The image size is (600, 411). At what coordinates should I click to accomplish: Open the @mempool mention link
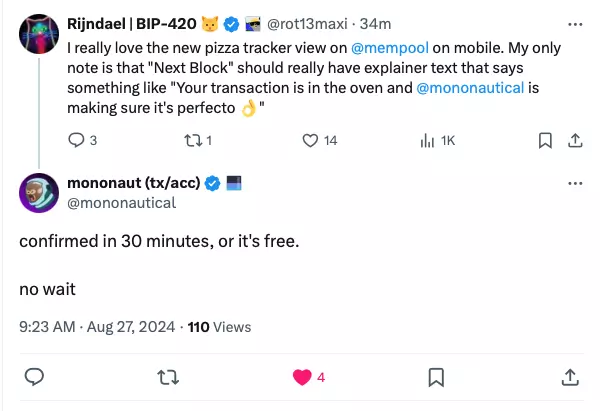tap(390, 48)
